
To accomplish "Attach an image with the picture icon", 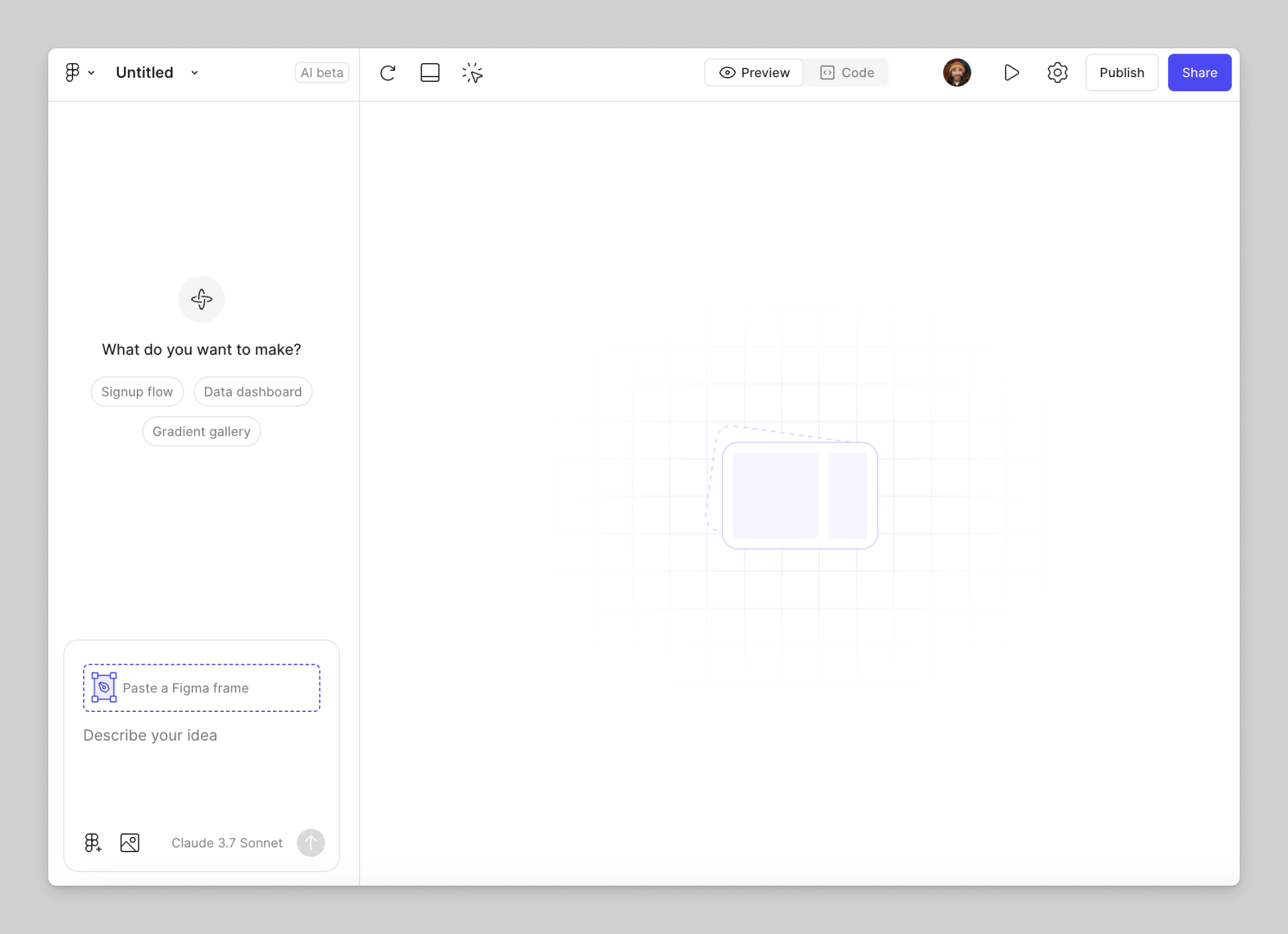I will coord(130,843).
